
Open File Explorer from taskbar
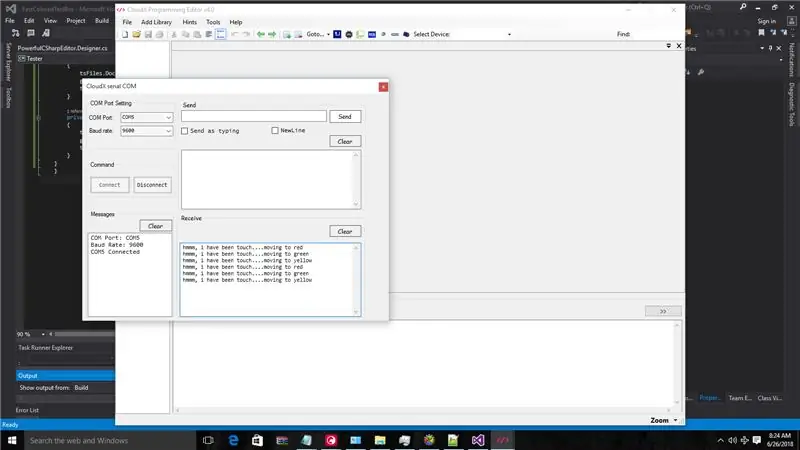[380, 440]
